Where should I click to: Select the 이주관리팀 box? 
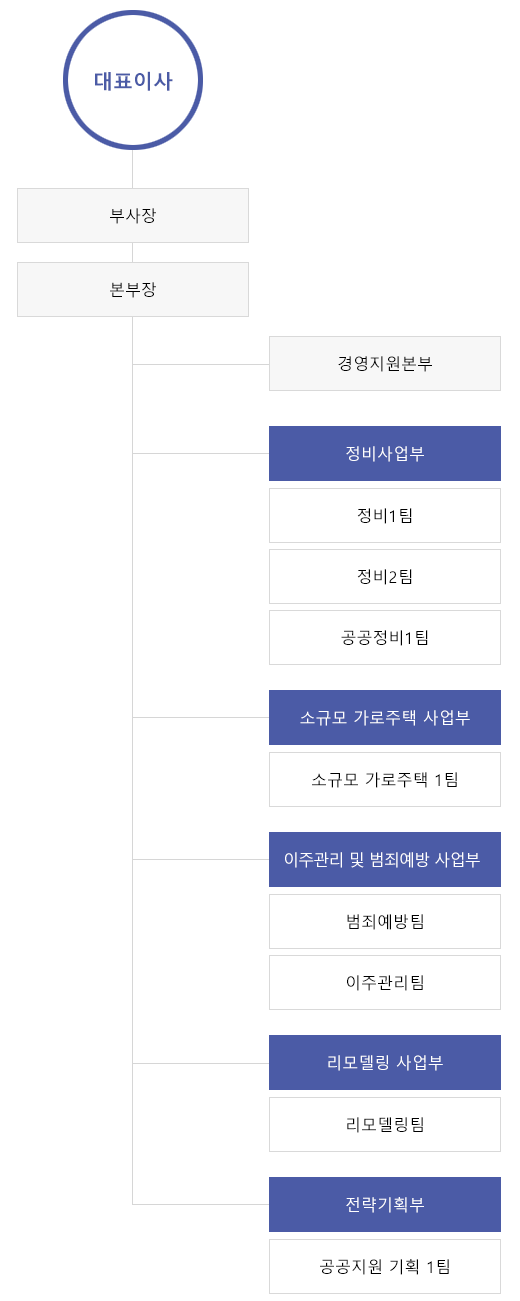click(385, 982)
